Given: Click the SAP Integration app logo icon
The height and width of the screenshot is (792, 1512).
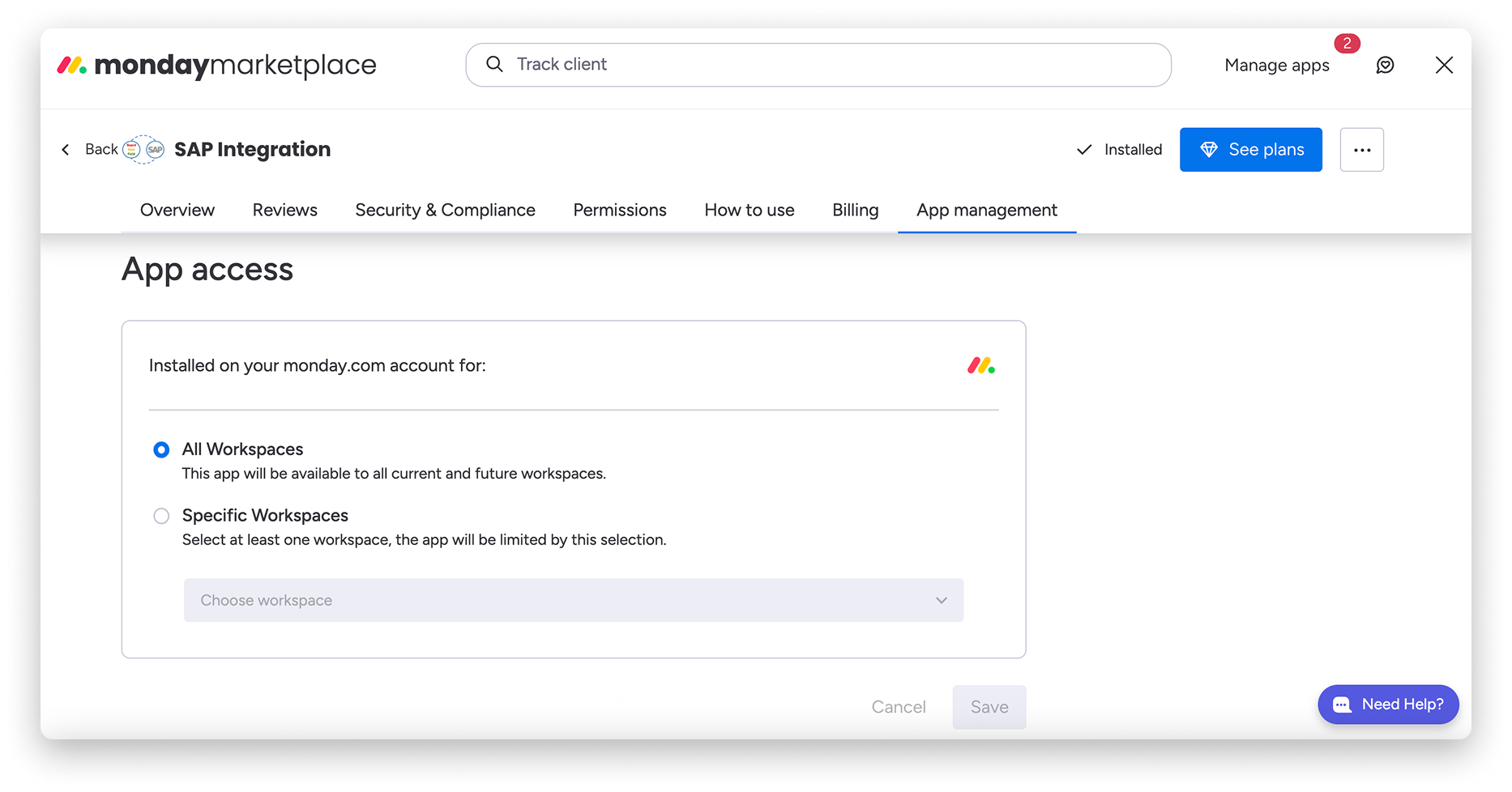Looking at the screenshot, I should click(x=143, y=150).
